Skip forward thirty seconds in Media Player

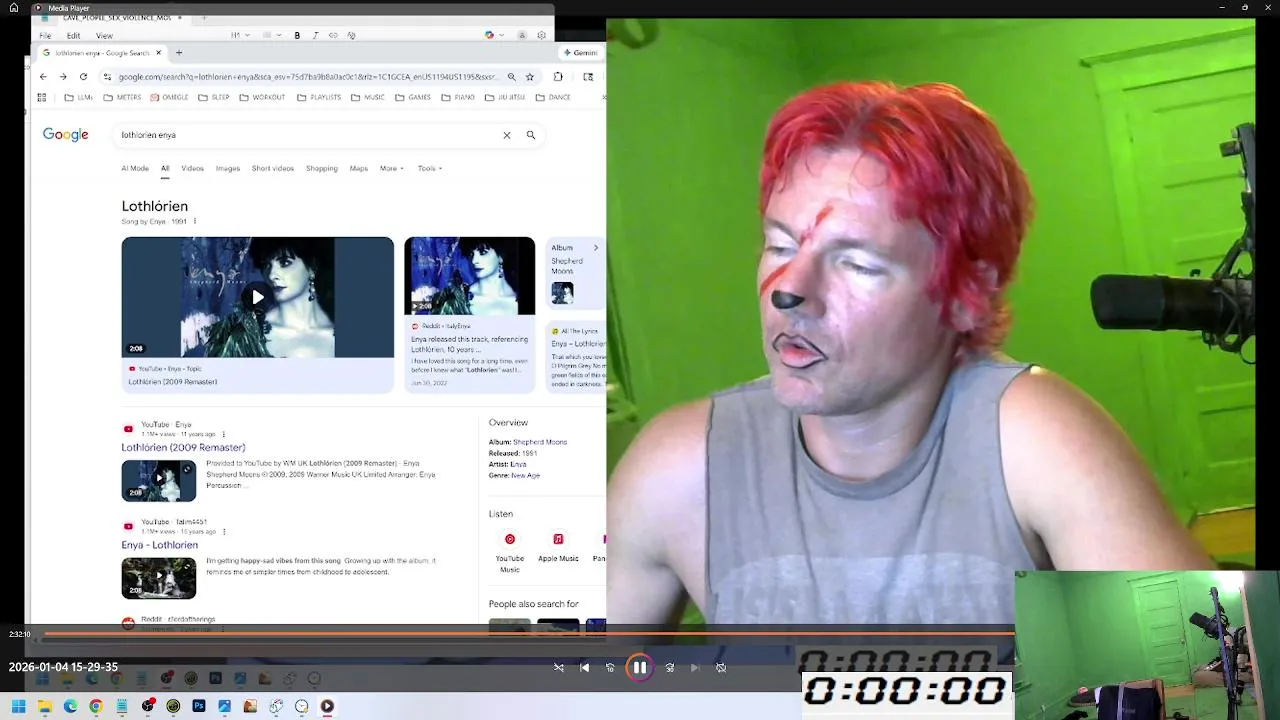670,667
